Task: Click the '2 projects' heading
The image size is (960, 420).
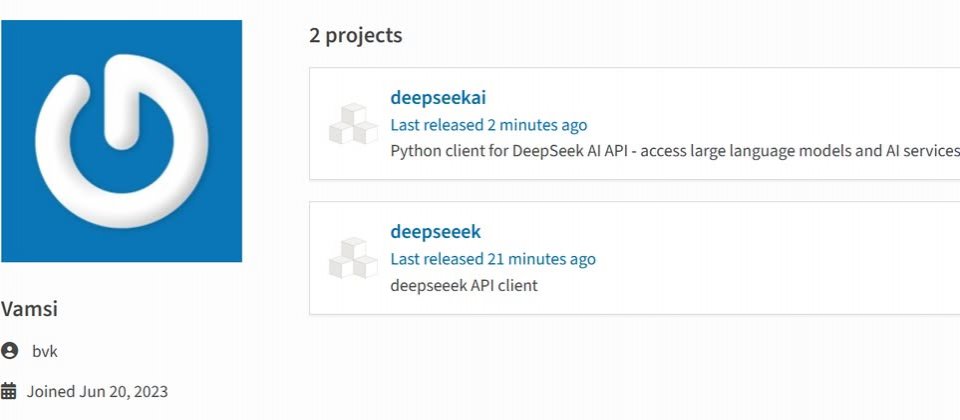Action: pyautogui.click(x=356, y=36)
